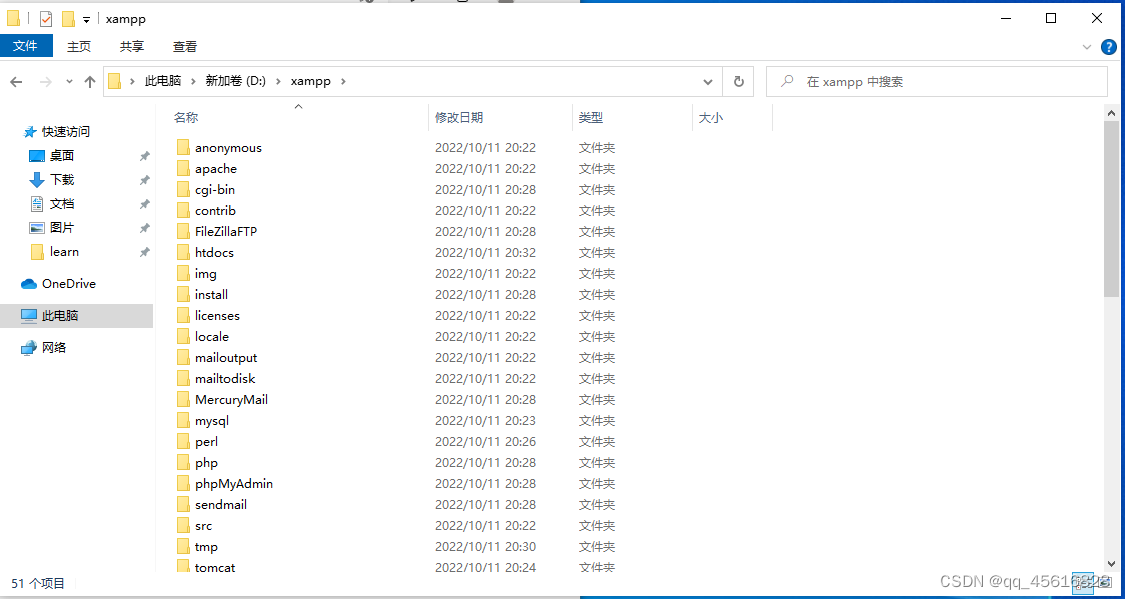Select the mailoutput folder icon
Image resolution: width=1125 pixels, height=599 pixels.
click(x=183, y=357)
